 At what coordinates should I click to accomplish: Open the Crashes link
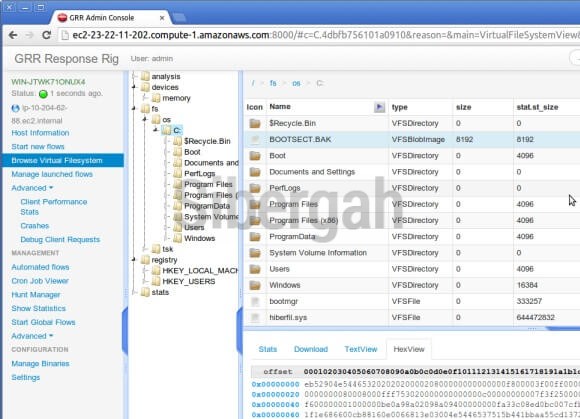pos(35,226)
